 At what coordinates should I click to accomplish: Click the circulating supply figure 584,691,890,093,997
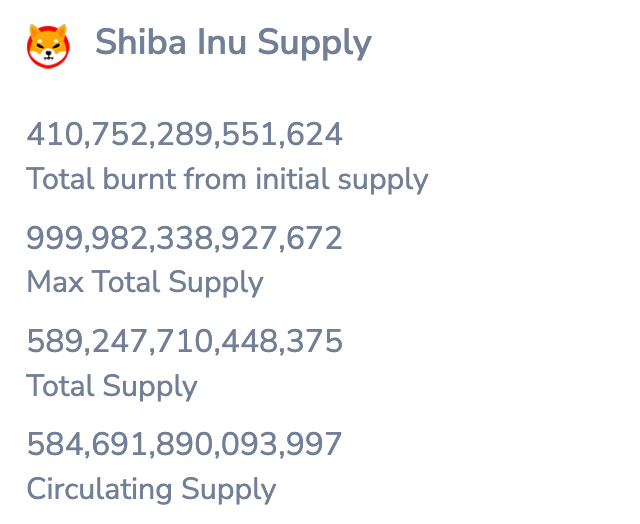[x=184, y=444]
